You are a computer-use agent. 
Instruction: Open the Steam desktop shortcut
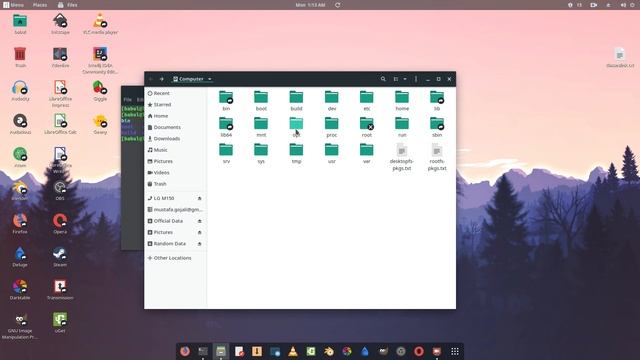click(60, 257)
